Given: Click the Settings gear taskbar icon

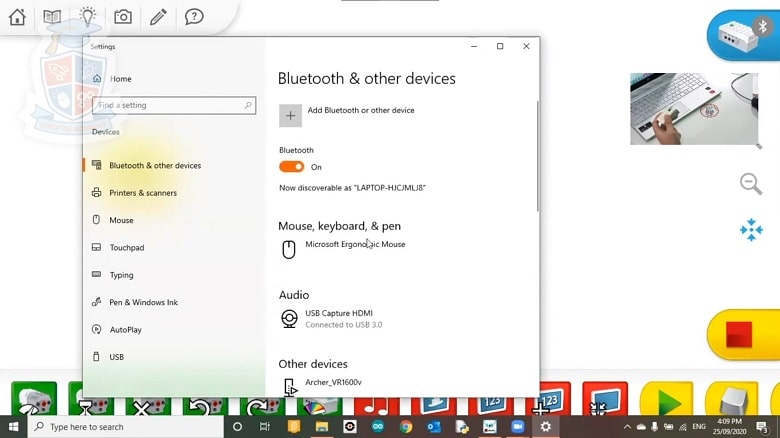Looking at the screenshot, I should 546,427.
